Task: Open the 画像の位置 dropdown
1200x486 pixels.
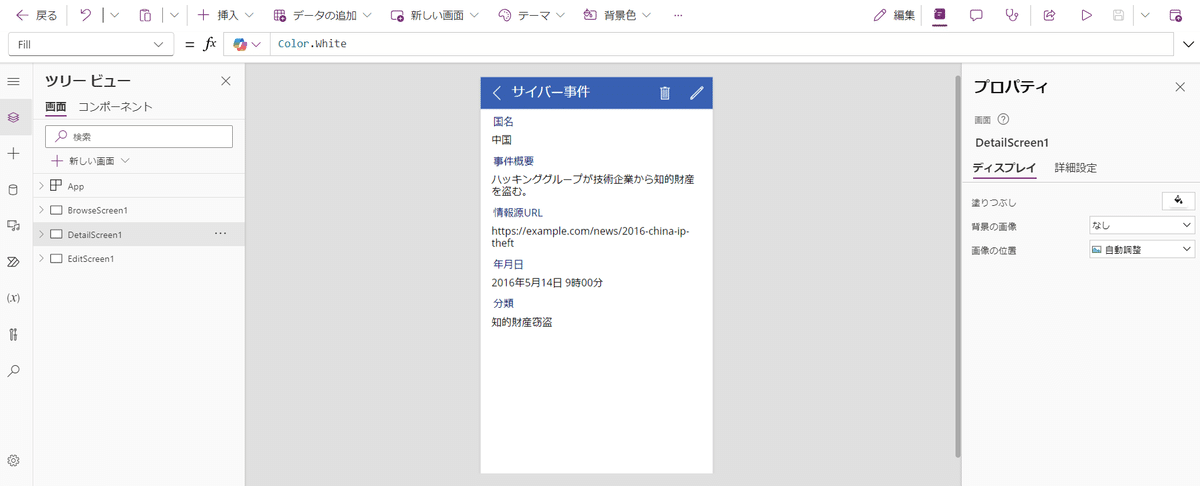Action: [1142, 249]
